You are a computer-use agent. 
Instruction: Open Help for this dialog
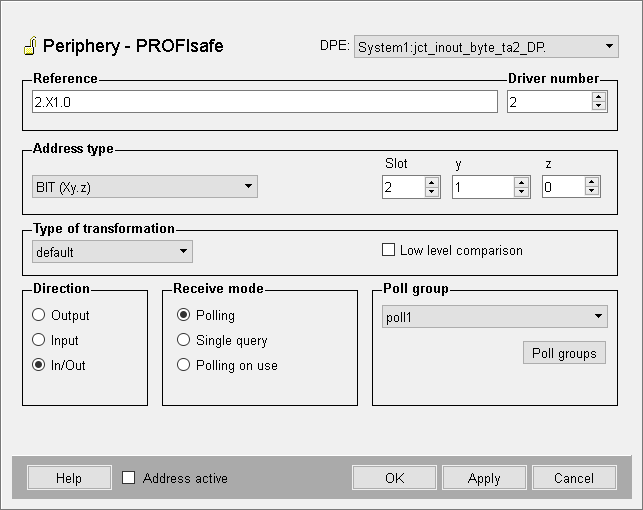pyautogui.click(x=69, y=478)
